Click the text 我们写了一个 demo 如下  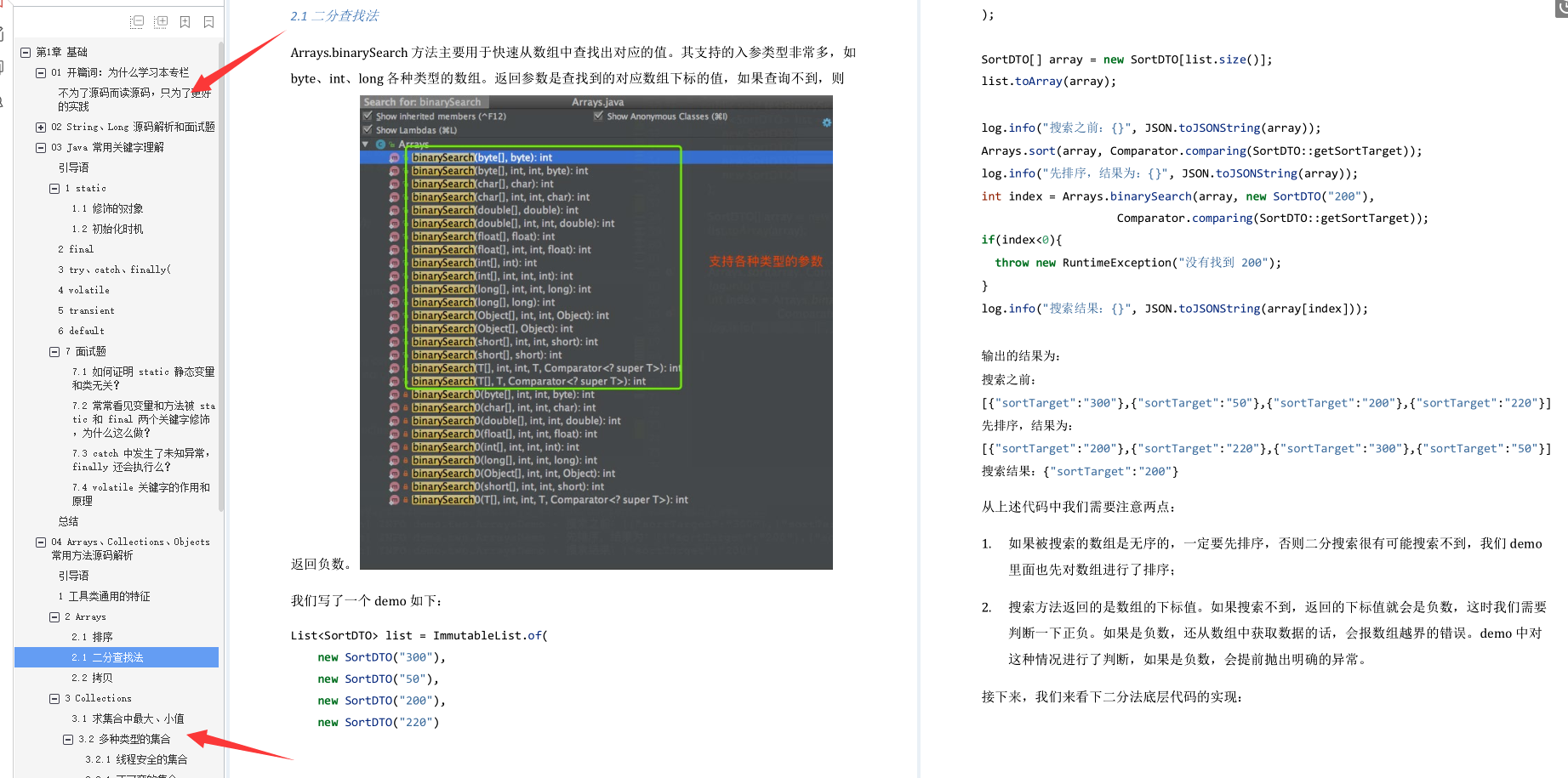pyautogui.click(x=366, y=600)
